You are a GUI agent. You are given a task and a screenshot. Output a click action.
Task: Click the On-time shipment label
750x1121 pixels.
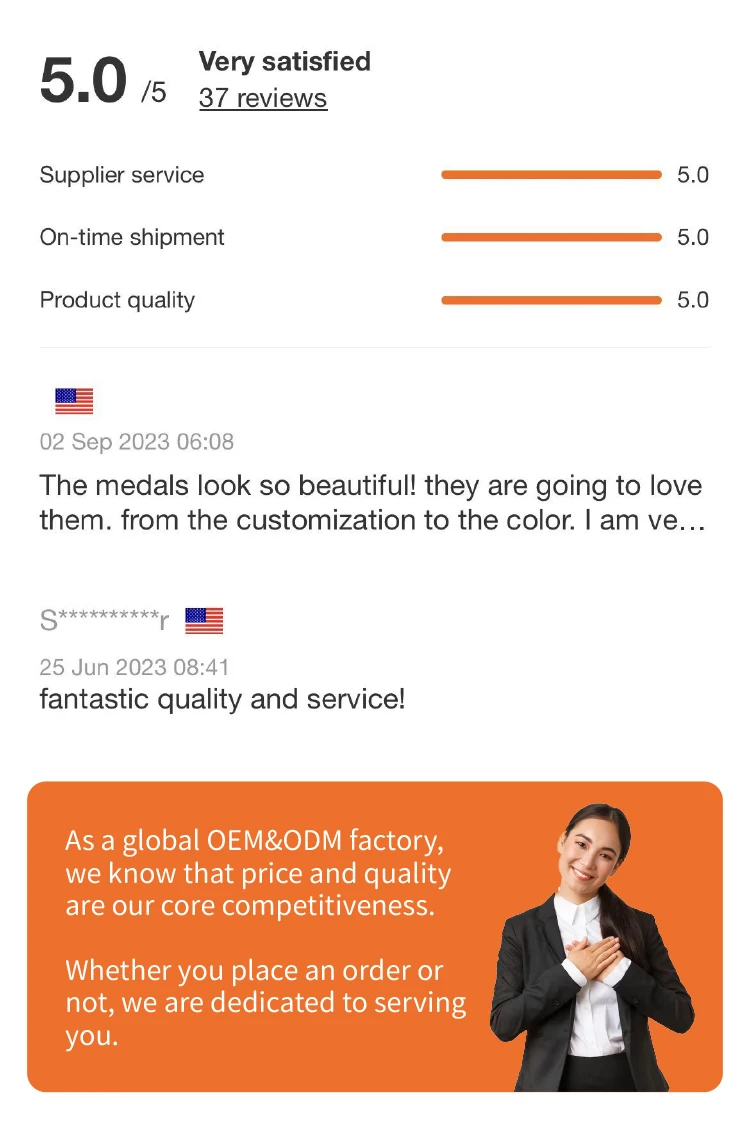(x=132, y=237)
